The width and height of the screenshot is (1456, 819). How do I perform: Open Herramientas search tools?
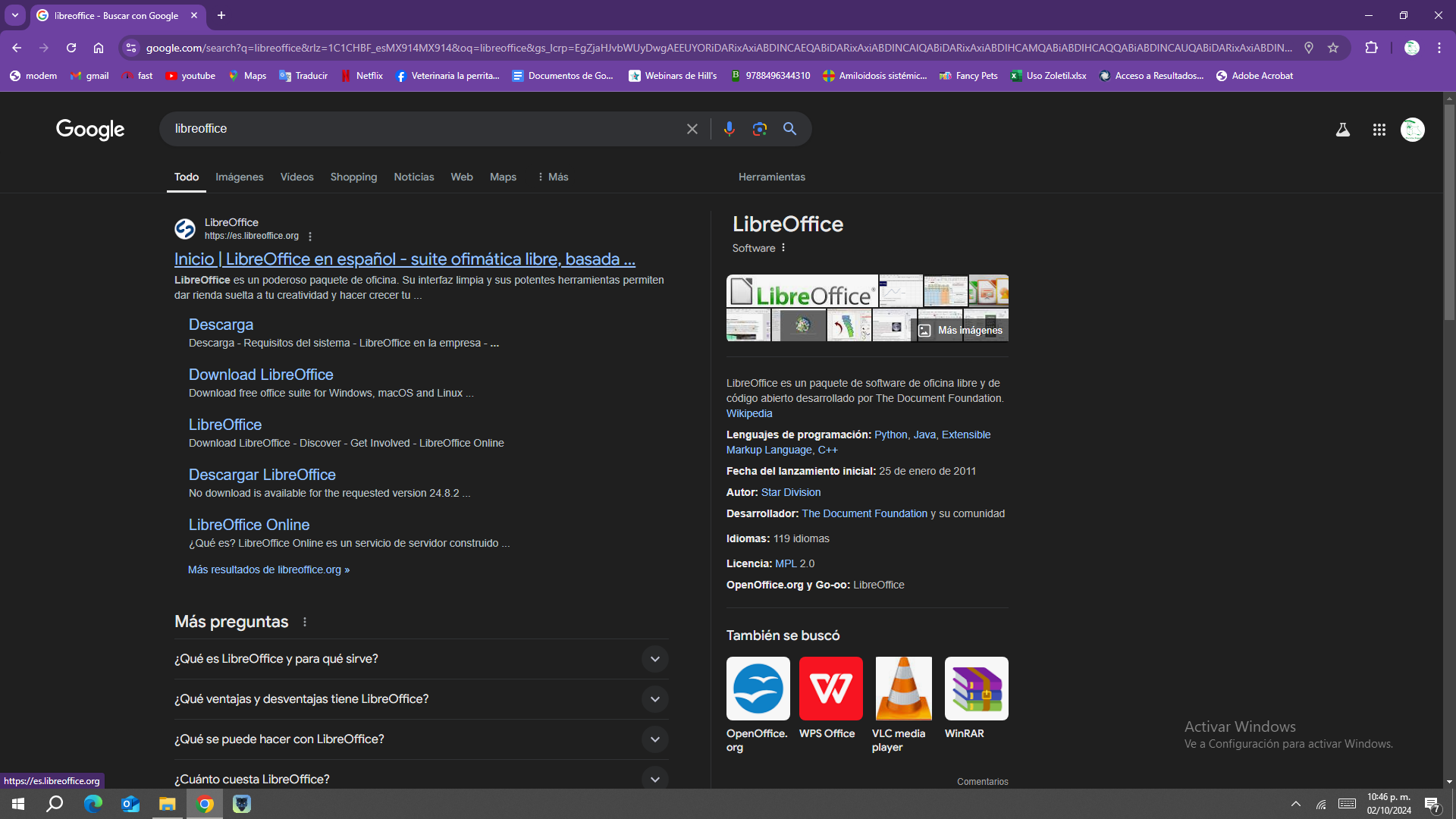(x=772, y=177)
